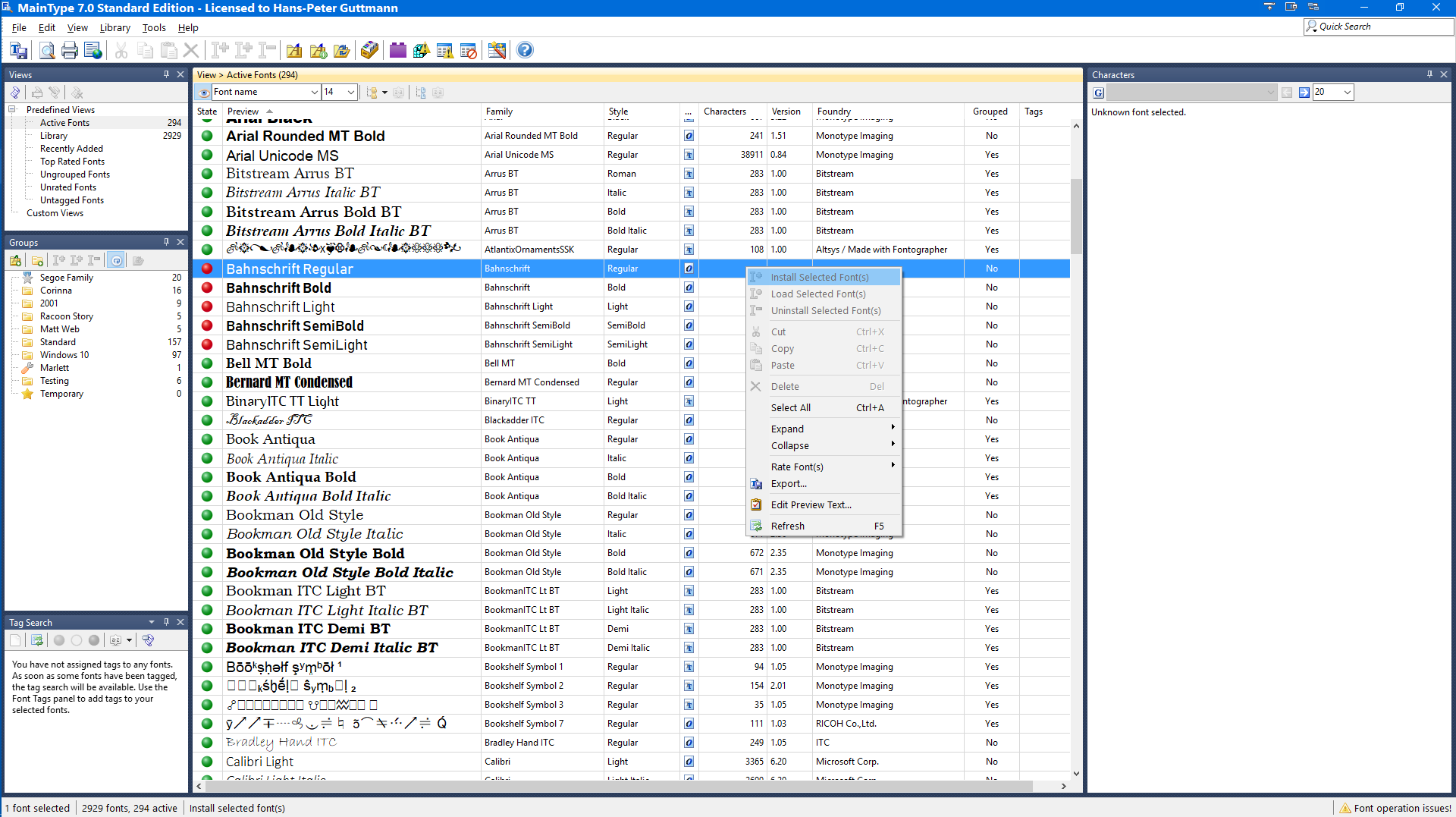Screen dimensions: 1456x817
Task: Click the group-by icon in font list toolbar
Action: 372,93
